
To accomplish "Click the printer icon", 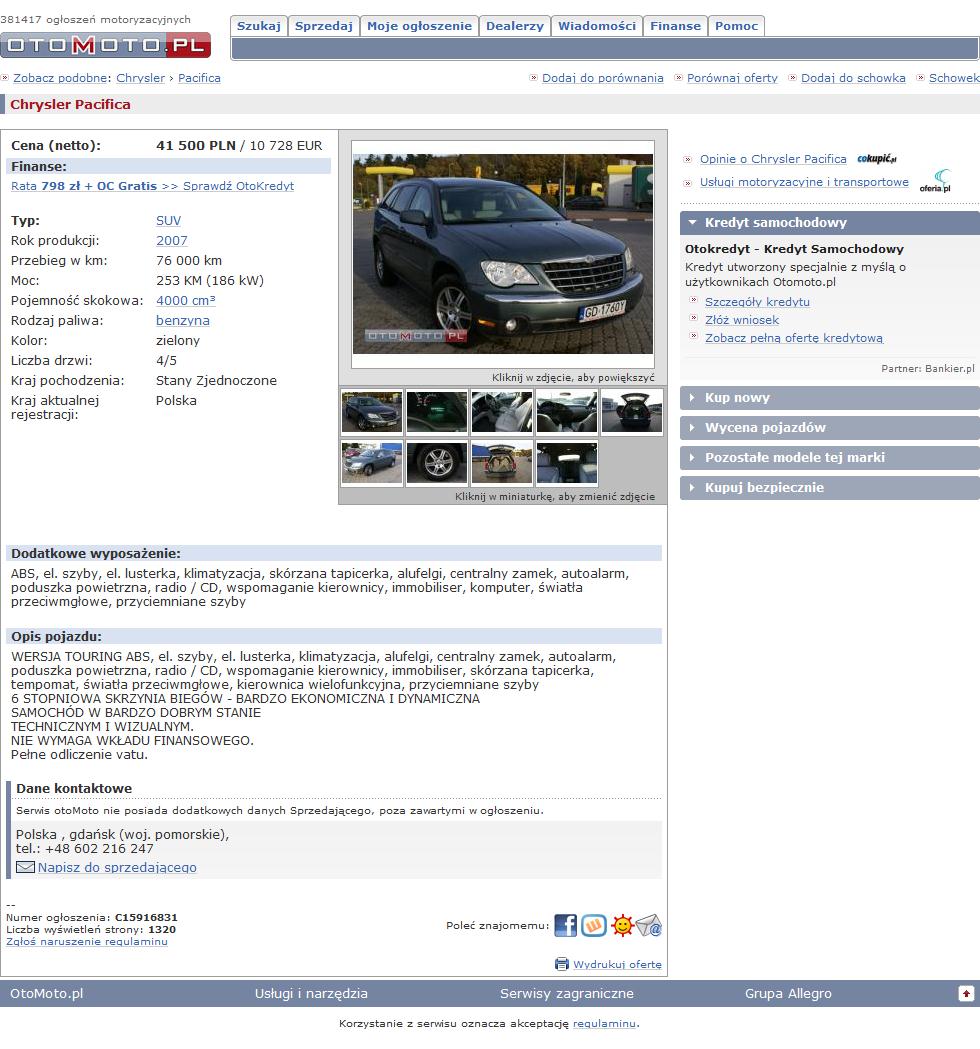I will point(562,964).
